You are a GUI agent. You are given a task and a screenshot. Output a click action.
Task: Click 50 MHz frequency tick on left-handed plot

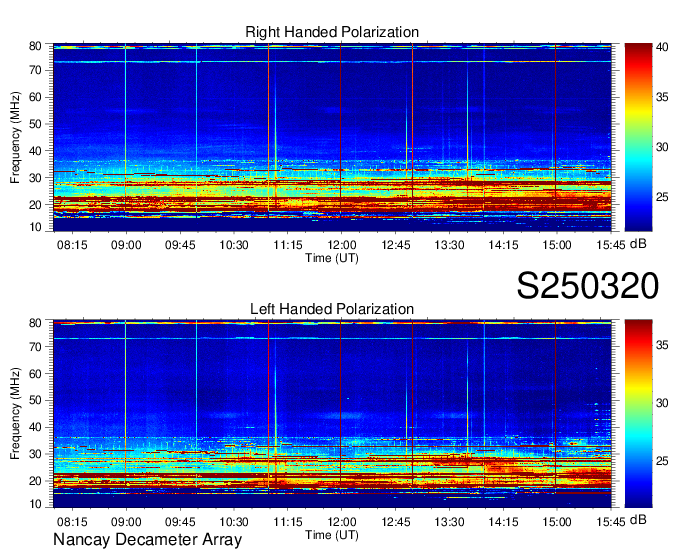(35, 400)
